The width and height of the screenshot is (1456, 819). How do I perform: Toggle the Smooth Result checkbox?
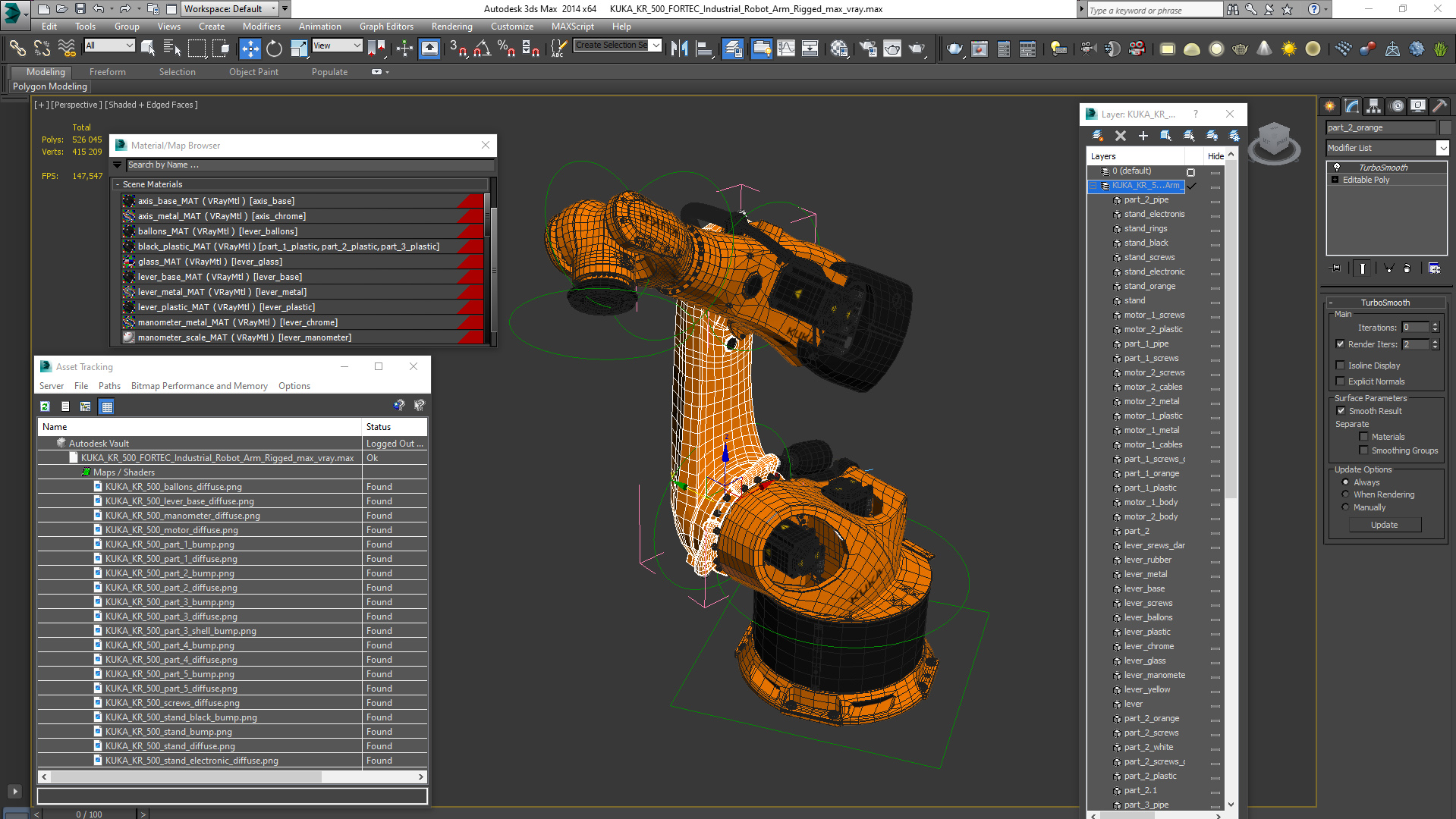tap(1341, 410)
